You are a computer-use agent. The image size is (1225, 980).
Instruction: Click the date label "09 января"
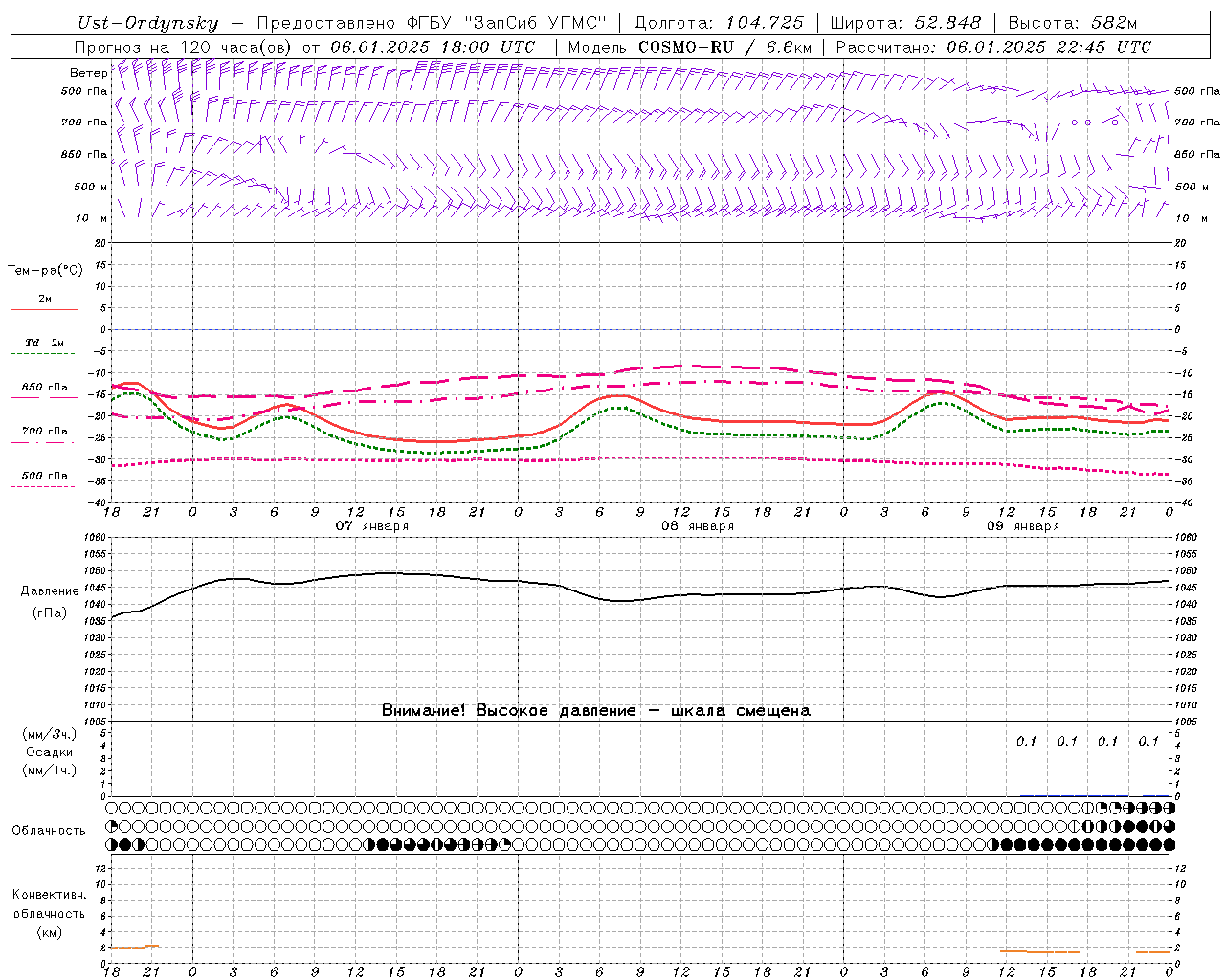click(x=1023, y=526)
